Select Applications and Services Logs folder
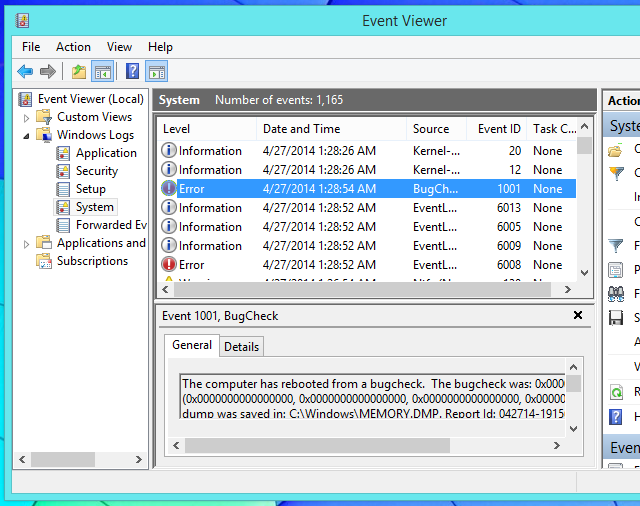640x506 pixels. coord(101,243)
